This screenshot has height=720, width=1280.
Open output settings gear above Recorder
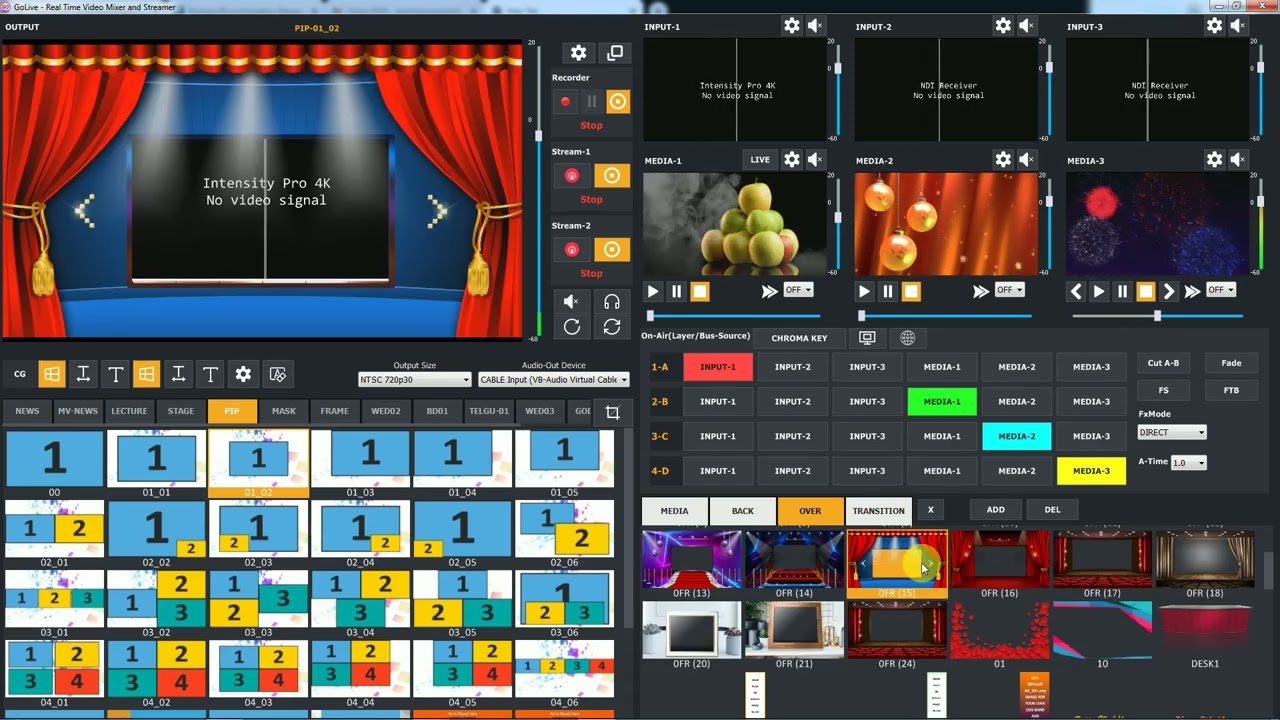tap(578, 53)
